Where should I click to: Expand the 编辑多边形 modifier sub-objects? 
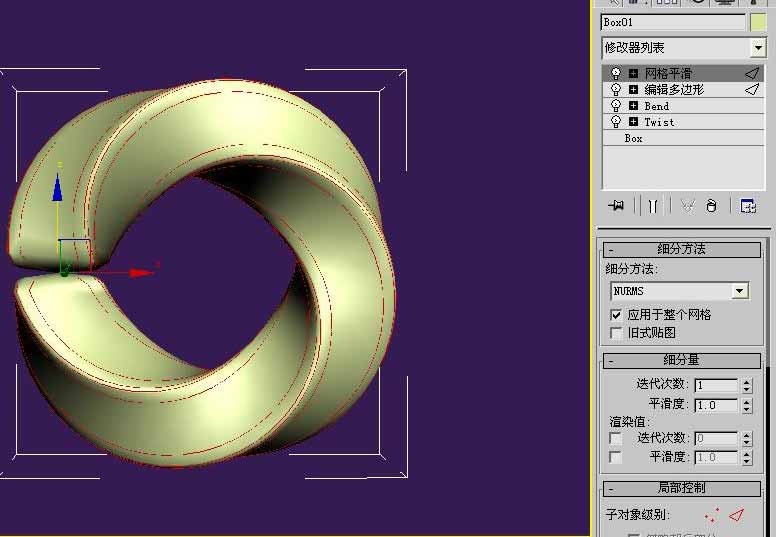633,90
